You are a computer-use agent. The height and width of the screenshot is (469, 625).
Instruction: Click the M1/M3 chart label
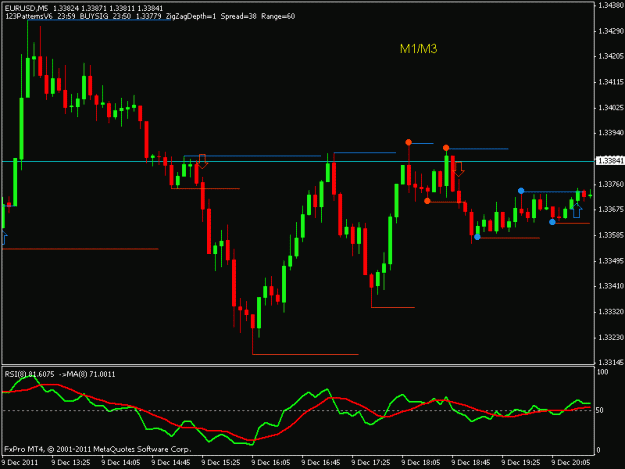click(x=419, y=49)
